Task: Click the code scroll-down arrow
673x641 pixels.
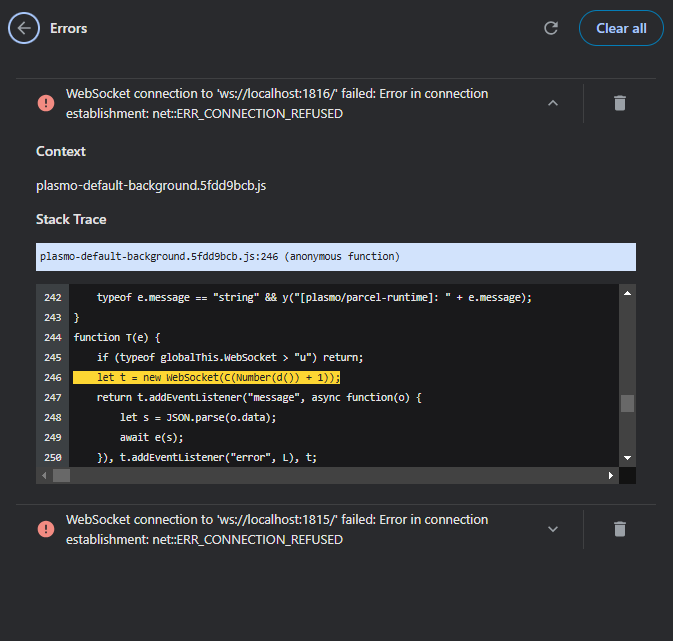Action: 627,458
